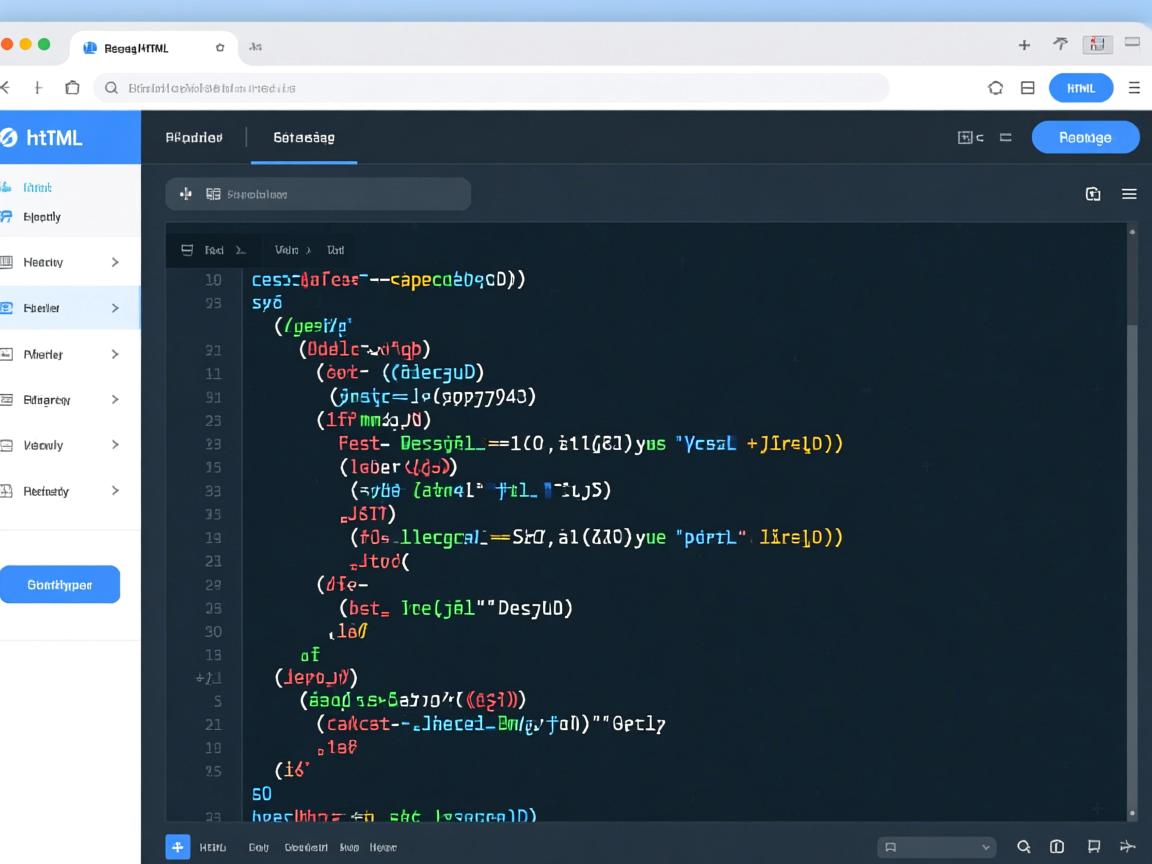
Task: Switch to the Rfodrled tab
Action: click(194, 138)
